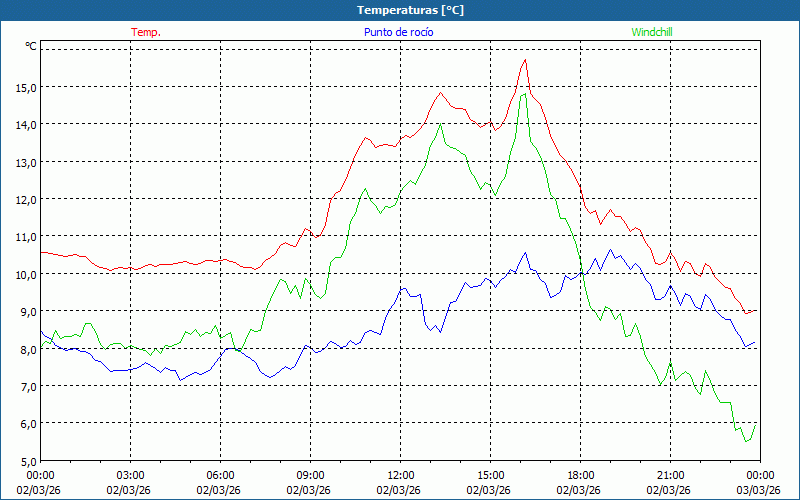The height and width of the screenshot is (500, 800).
Task: Click the 12:00 time axis label
Action: point(400,475)
